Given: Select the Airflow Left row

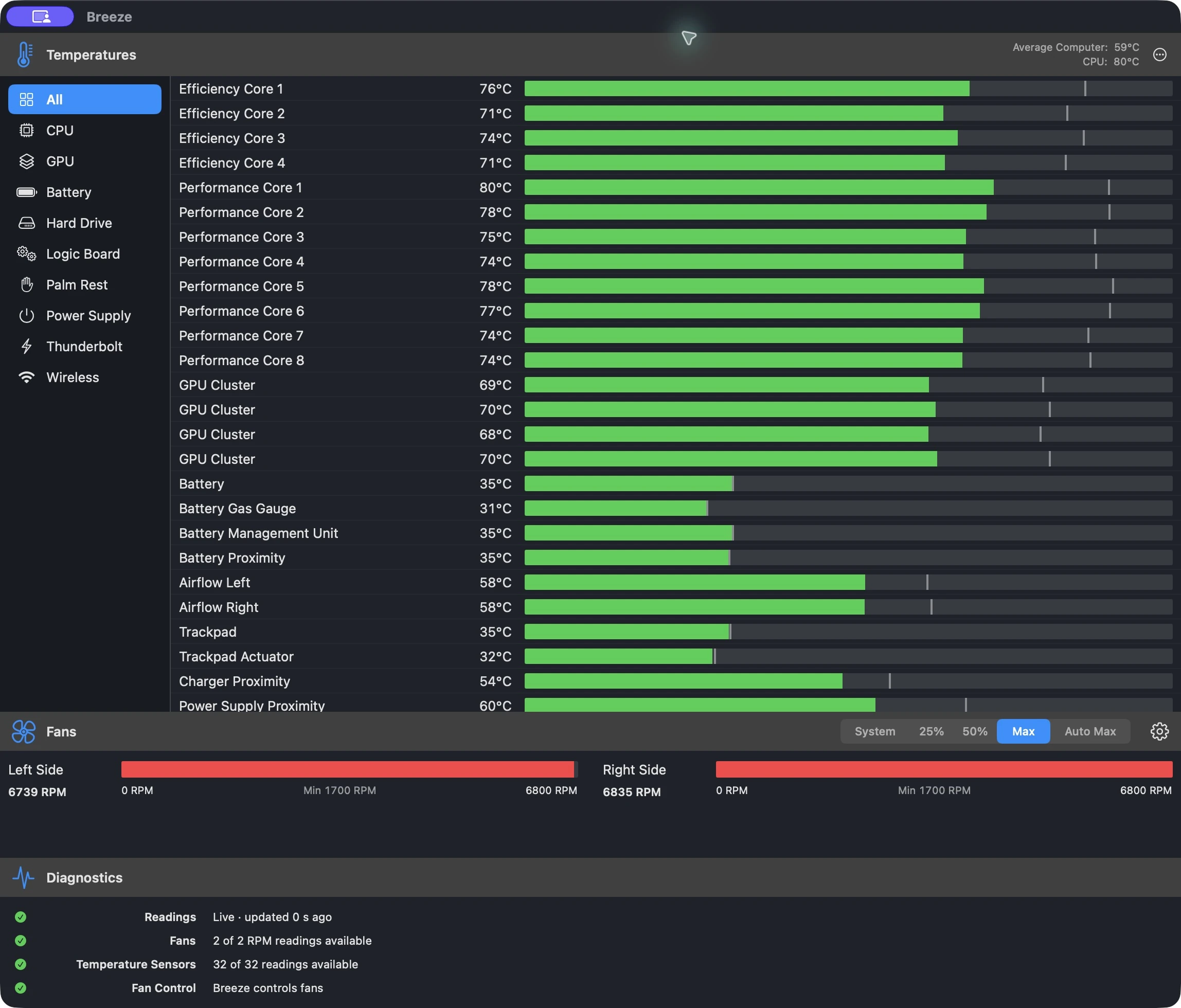Looking at the screenshot, I should point(675,582).
